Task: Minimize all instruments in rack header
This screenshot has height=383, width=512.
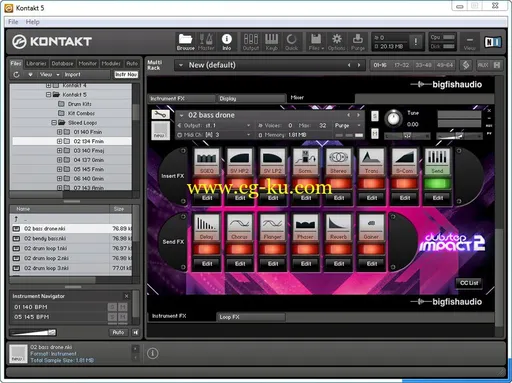Action: 497,65
